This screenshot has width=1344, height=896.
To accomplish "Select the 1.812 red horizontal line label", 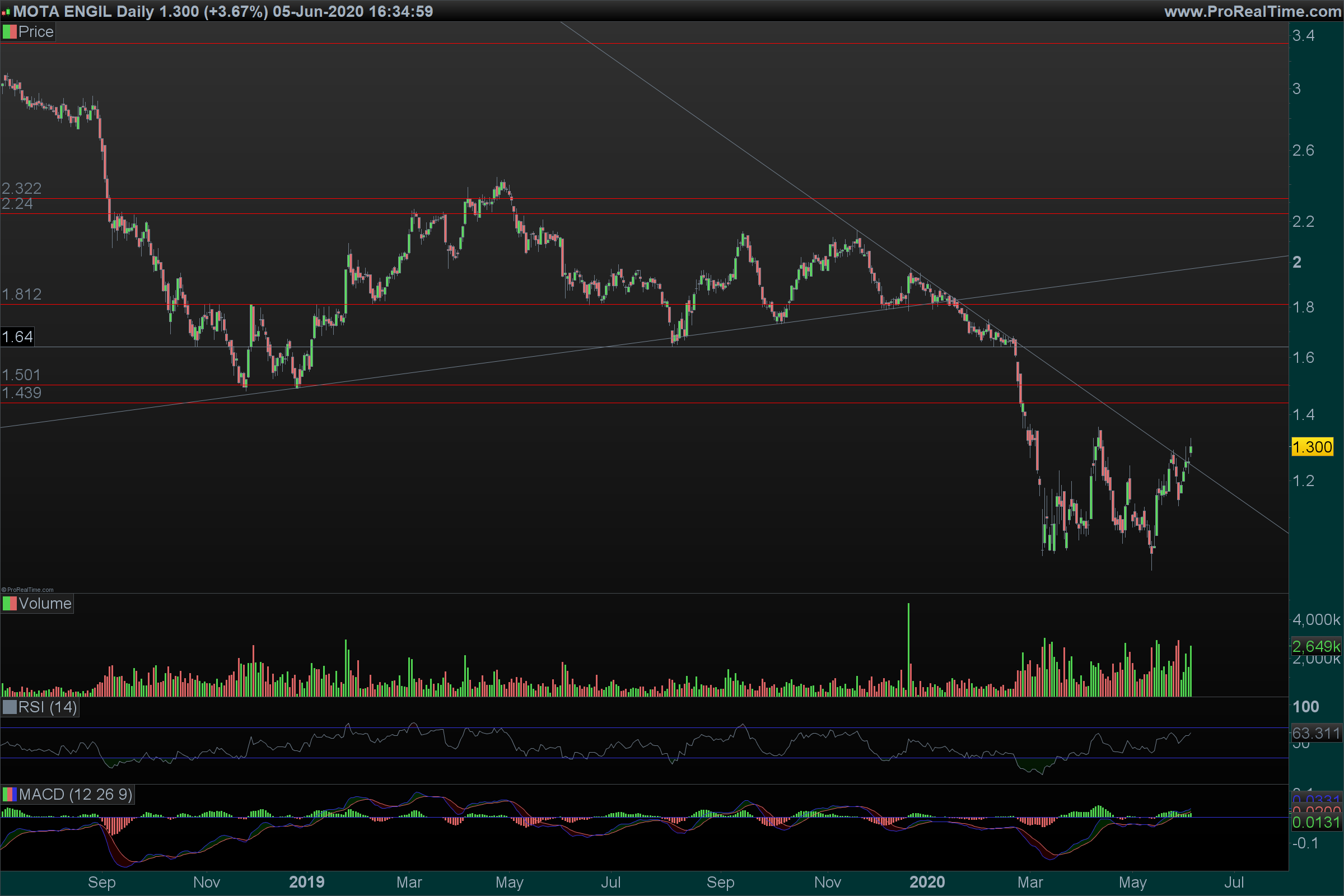I will click(x=21, y=295).
